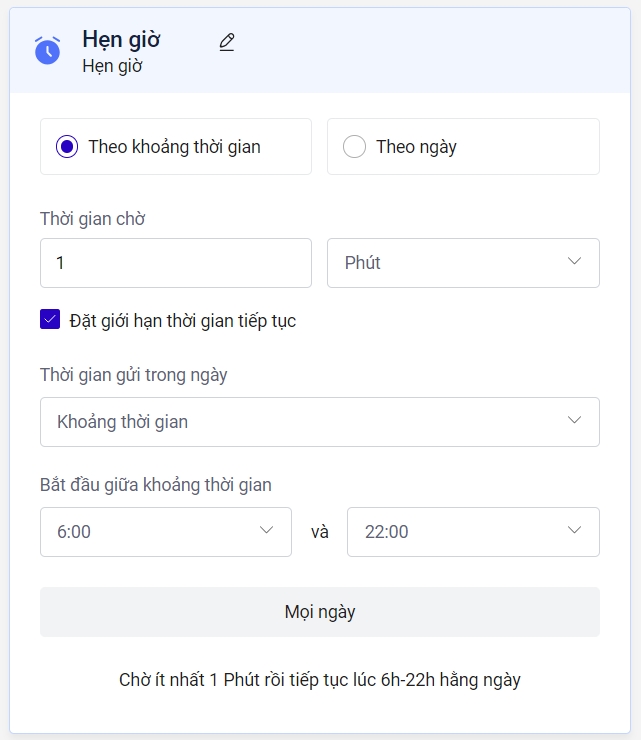Click the chevron arrow in Phút box

pos(574,262)
